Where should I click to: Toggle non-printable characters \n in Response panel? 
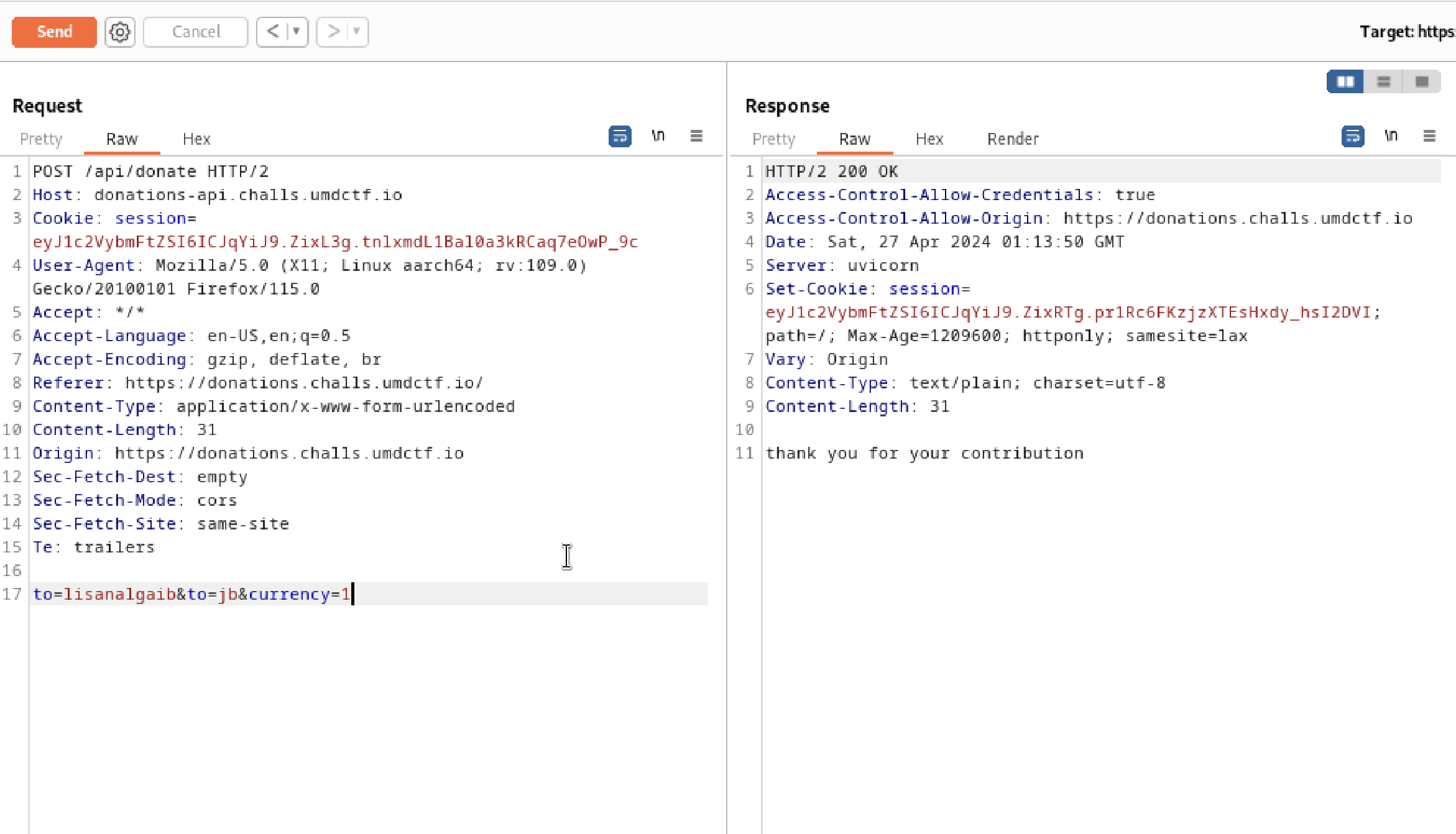click(1391, 135)
